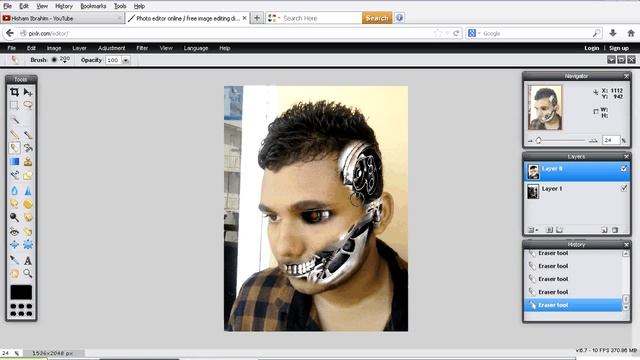Switch to Hisham Ibrahim YouTube tab
Viewport: 640px width, 360px height.
coord(62,18)
